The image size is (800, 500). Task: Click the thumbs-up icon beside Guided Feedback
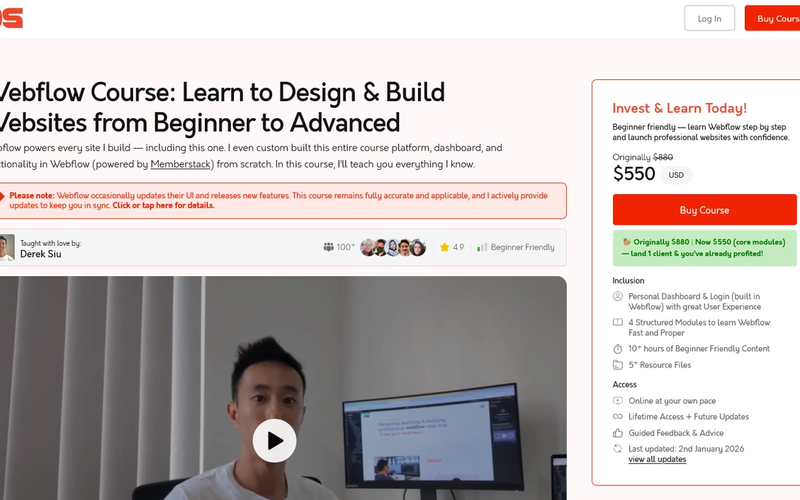tap(617, 433)
